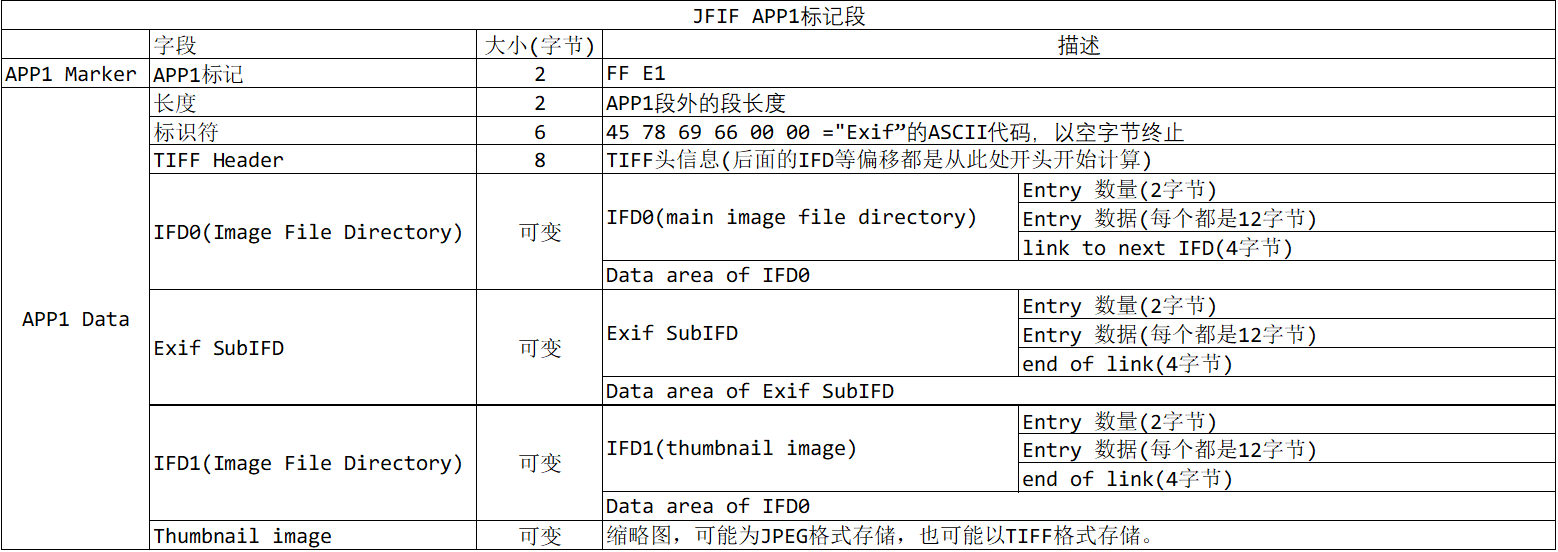Click the "标识符" field cell
1558x552 pixels.
[x=186, y=132]
